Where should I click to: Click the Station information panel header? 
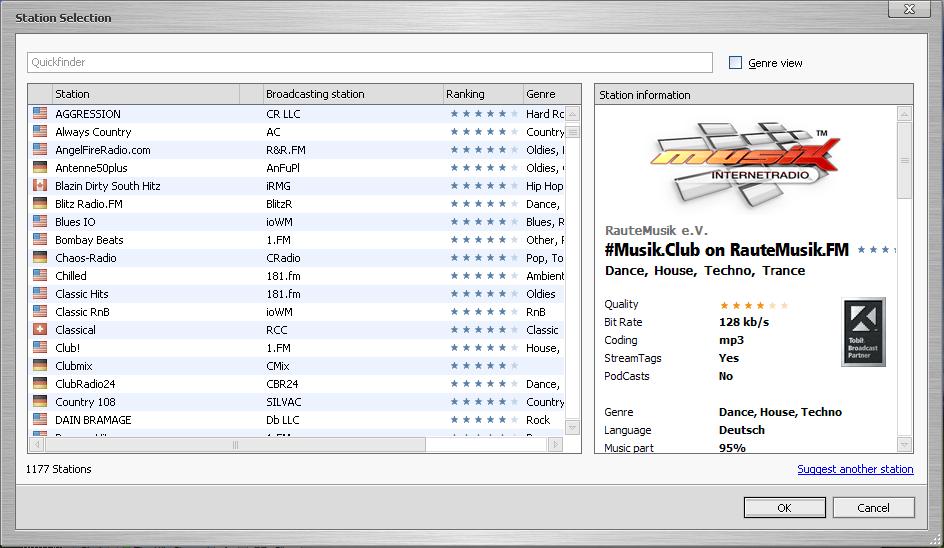coord(754,95)
